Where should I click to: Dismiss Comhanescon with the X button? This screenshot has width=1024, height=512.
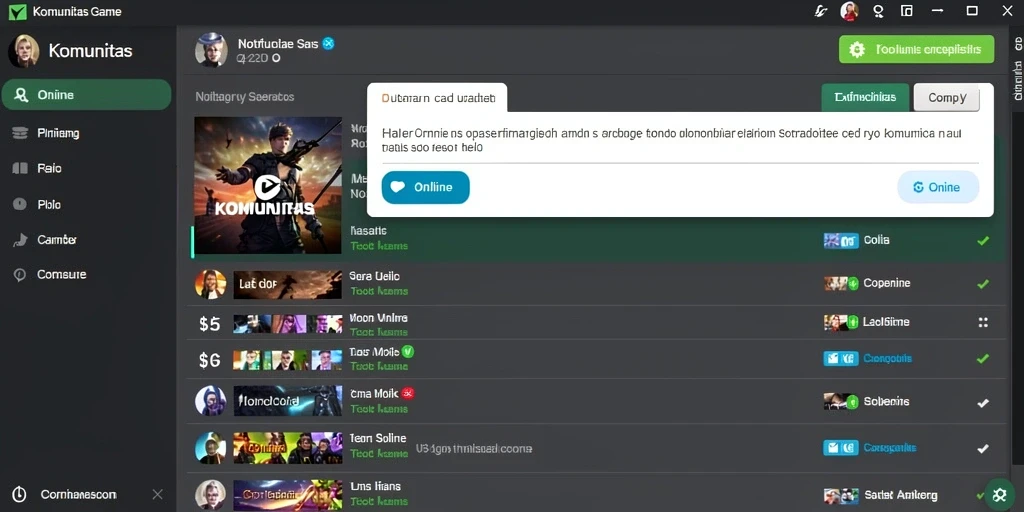coord(157,494)
